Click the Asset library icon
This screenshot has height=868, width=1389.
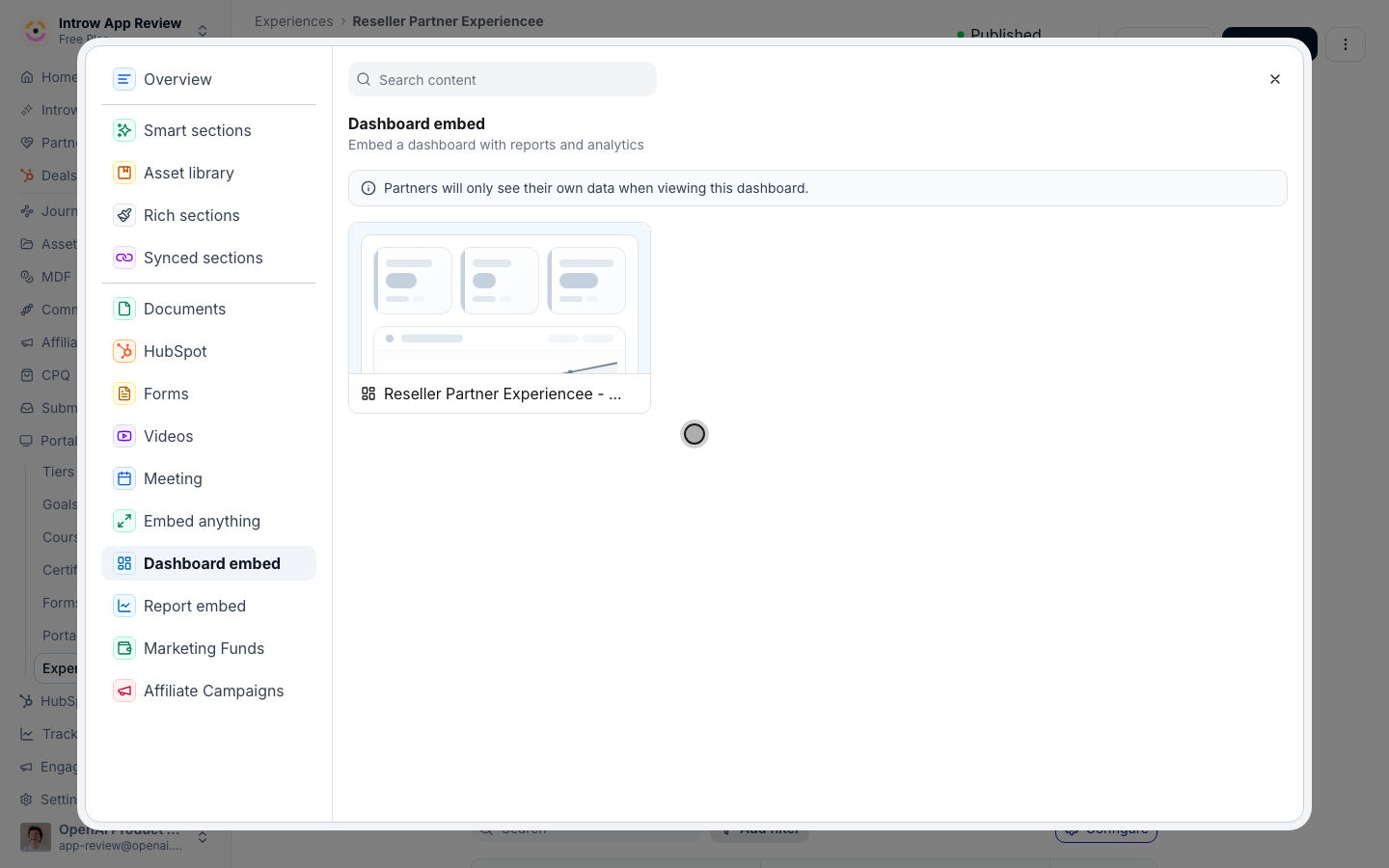[x=124, y=173]
